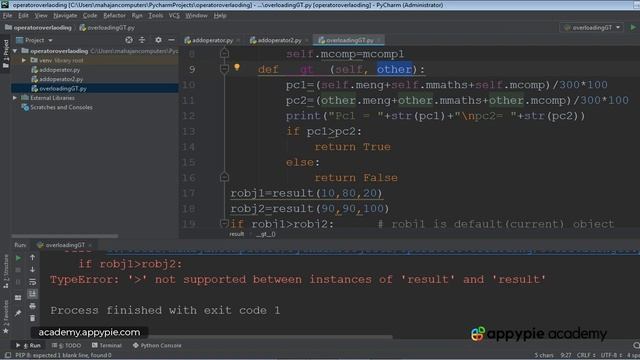Viewport: 640px width, 360px height.
Task: Open the Python Console tool window
Action: tap(157, 345)
